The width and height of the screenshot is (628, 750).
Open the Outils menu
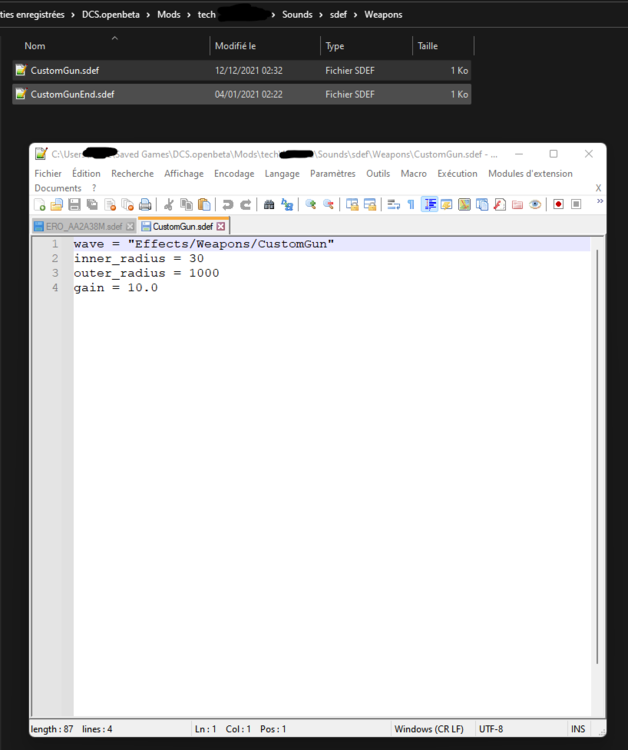(378, 174)
